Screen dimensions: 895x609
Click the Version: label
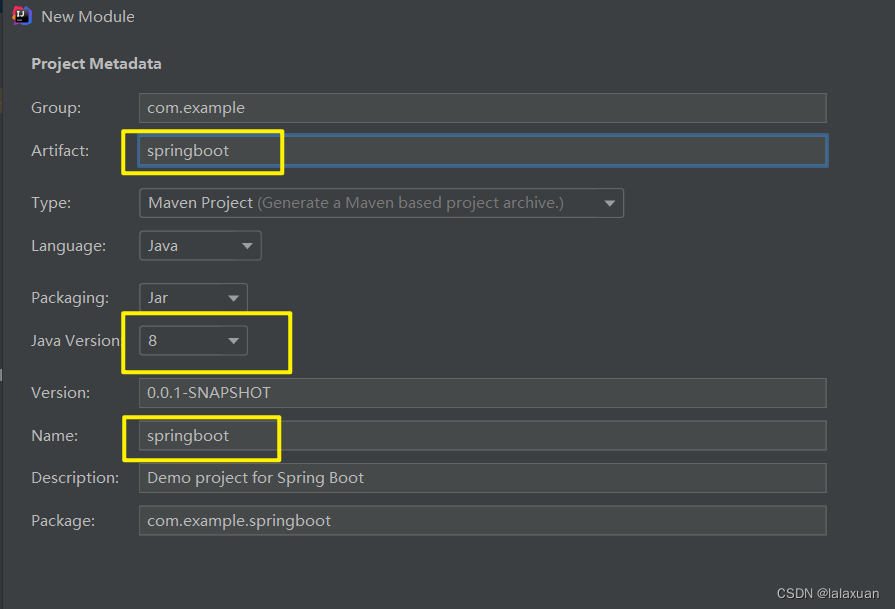pyautogui.click(x=61, y=393)
